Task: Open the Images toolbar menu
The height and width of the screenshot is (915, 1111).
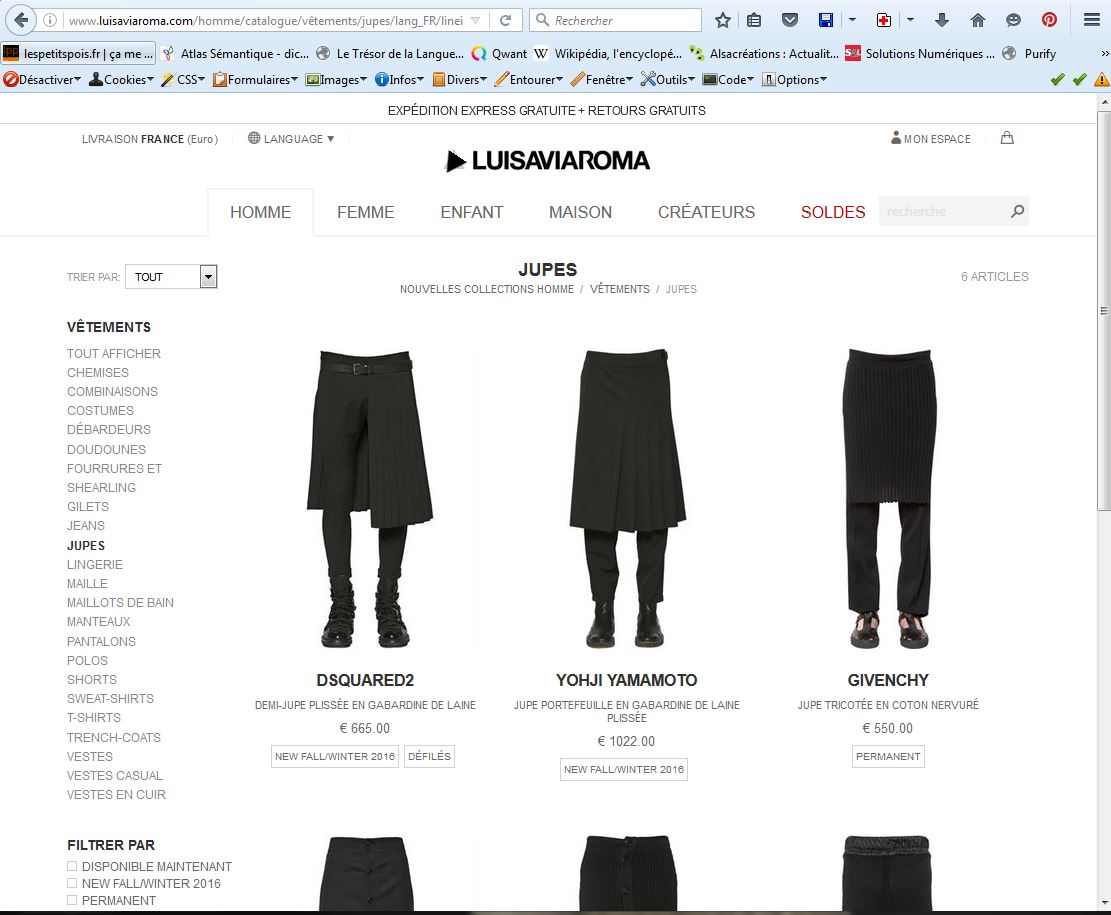Action: [x=336, y=79]
